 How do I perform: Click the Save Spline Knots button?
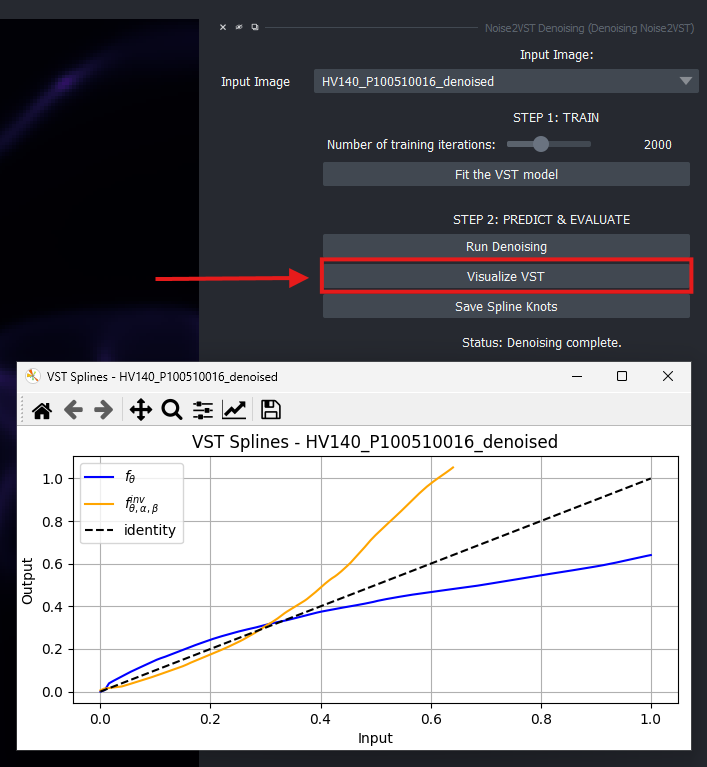coord(506,306)
